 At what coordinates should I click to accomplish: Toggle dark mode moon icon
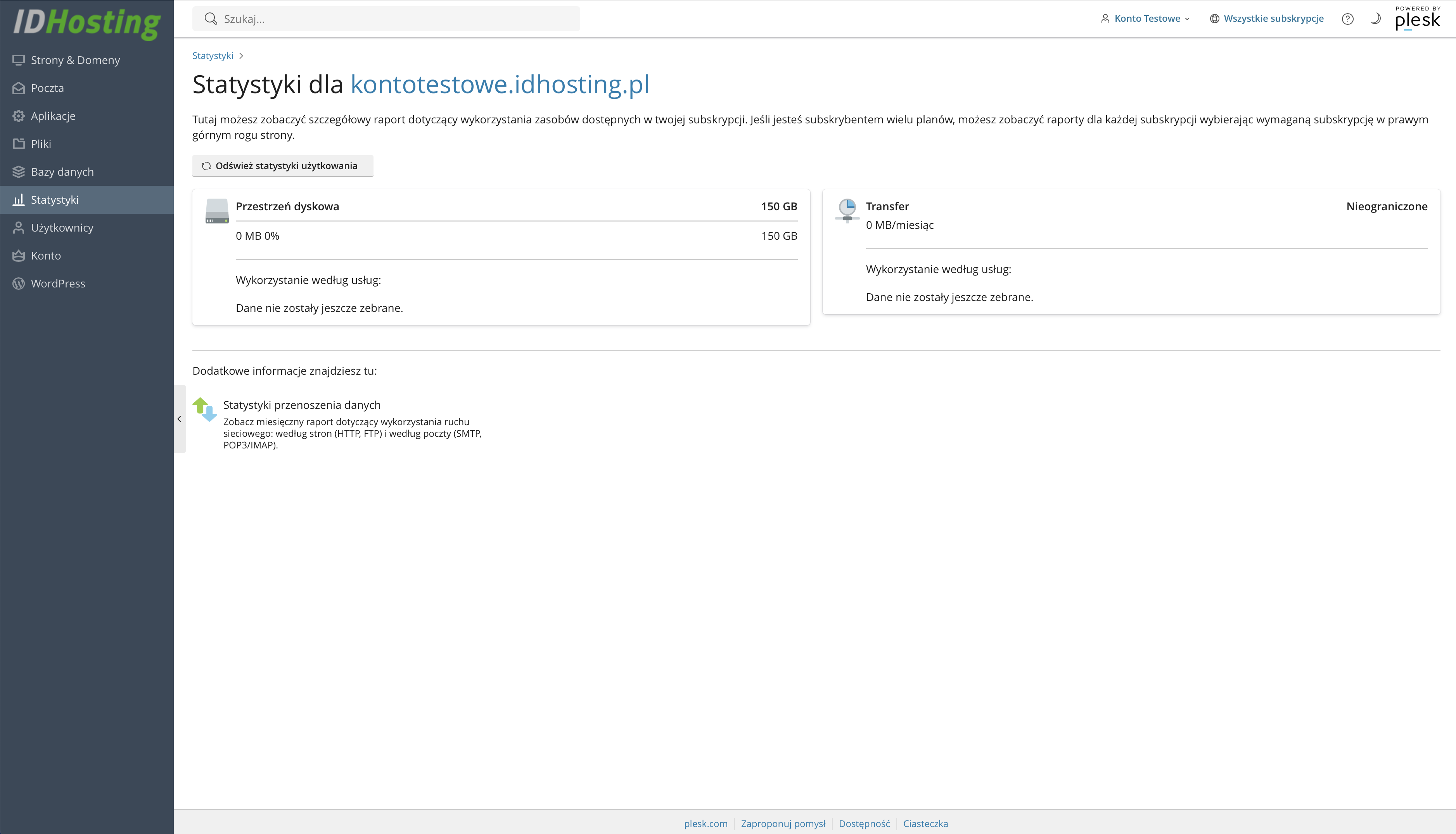point(1375,19)
